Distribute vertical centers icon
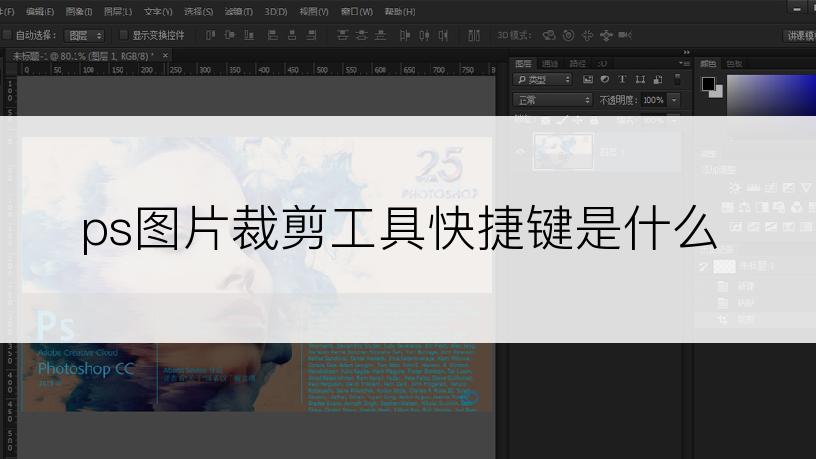The width and height of the screenshot is (816, 459). click(362, 35)
